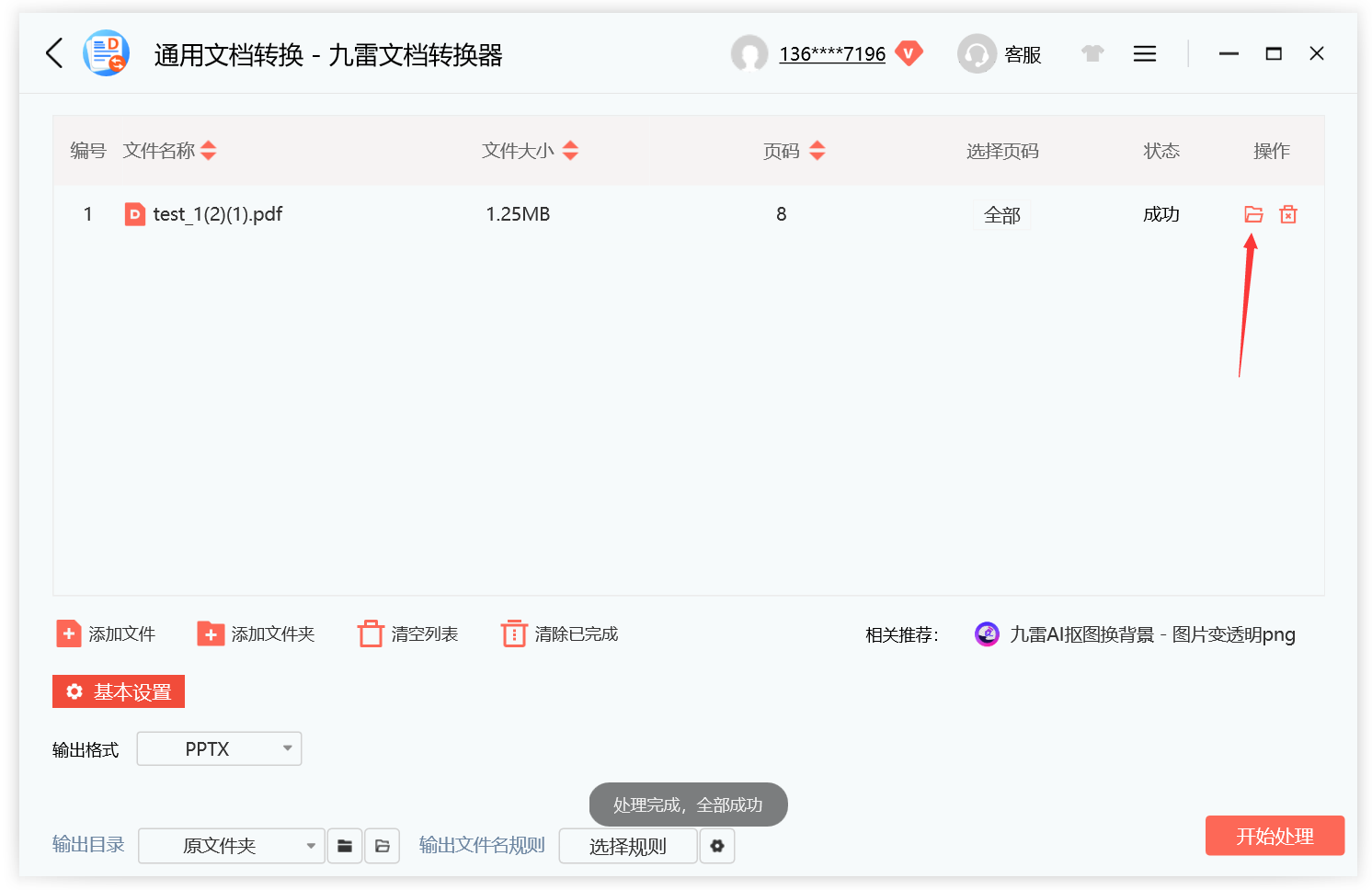This screenshot has width=1372, height=890.
Task: Toggle sorting on the 文件名称 column
Action: [x=209, y=150]
